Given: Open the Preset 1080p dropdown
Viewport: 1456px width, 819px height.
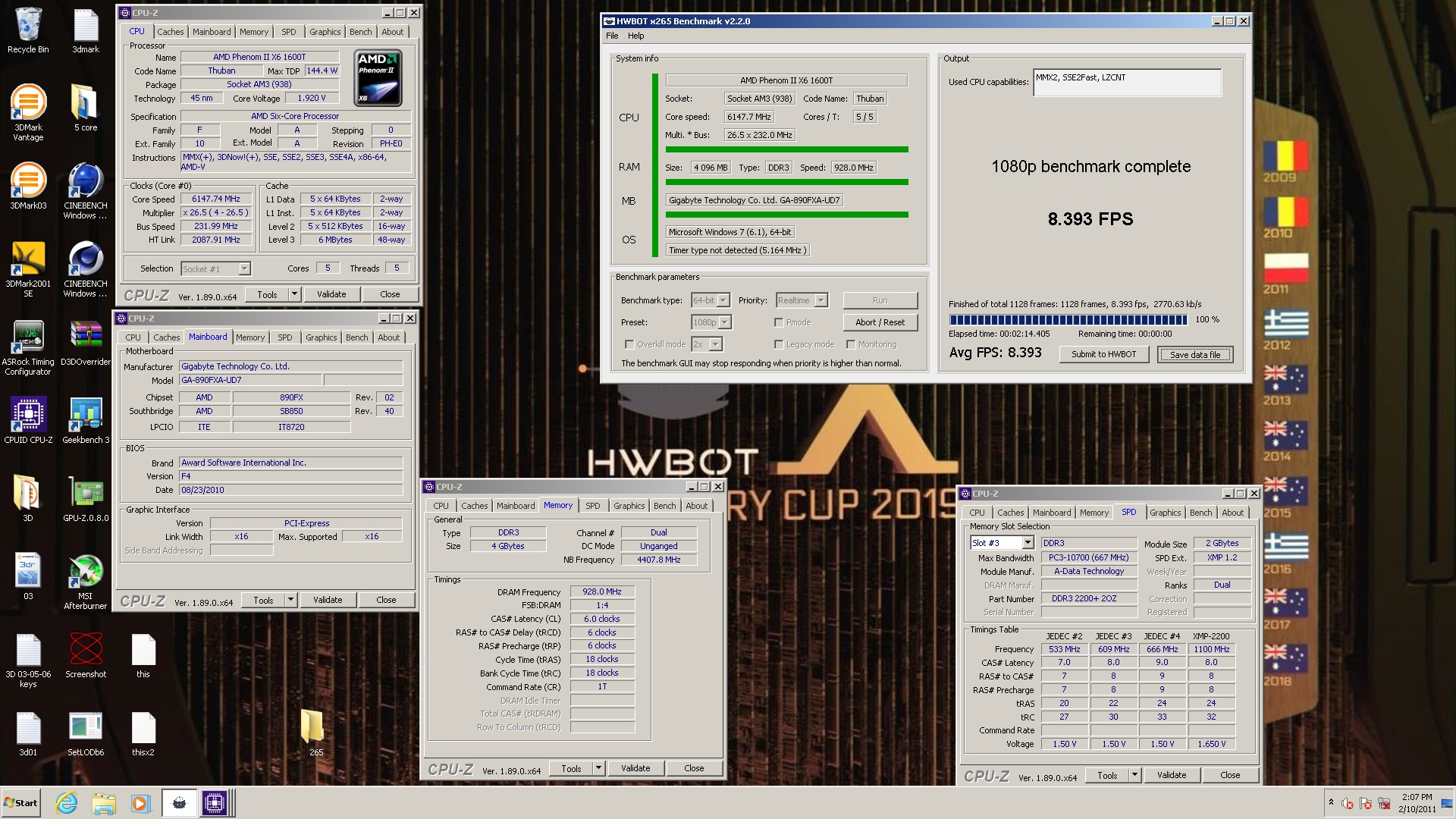Looking at the screenshot, I should 711,322.
